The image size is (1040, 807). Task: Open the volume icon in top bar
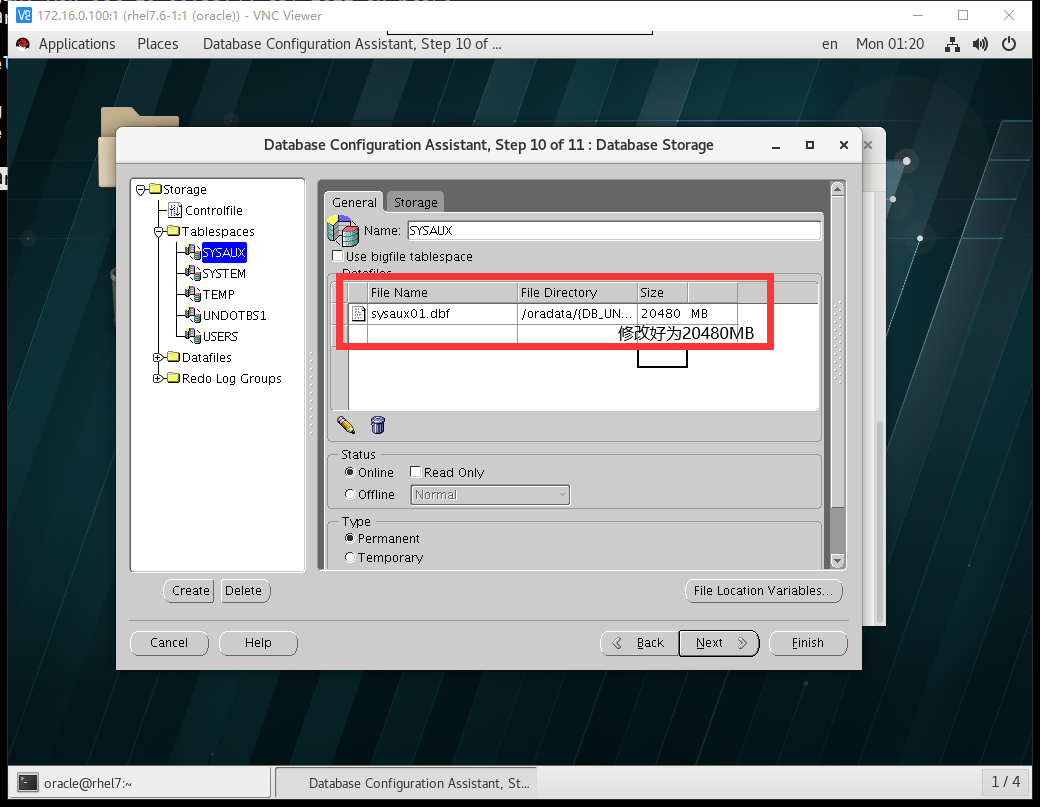tap(980, 44)
